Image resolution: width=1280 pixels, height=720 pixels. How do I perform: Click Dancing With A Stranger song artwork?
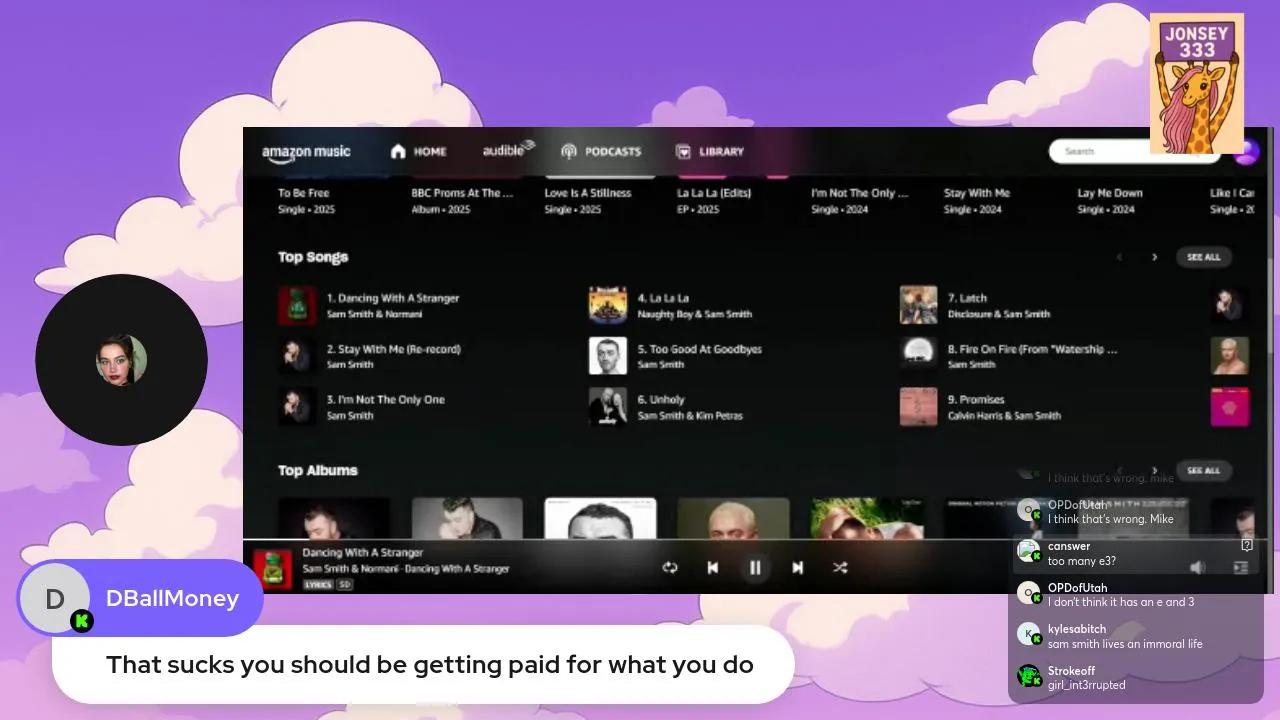coord(297,305)
